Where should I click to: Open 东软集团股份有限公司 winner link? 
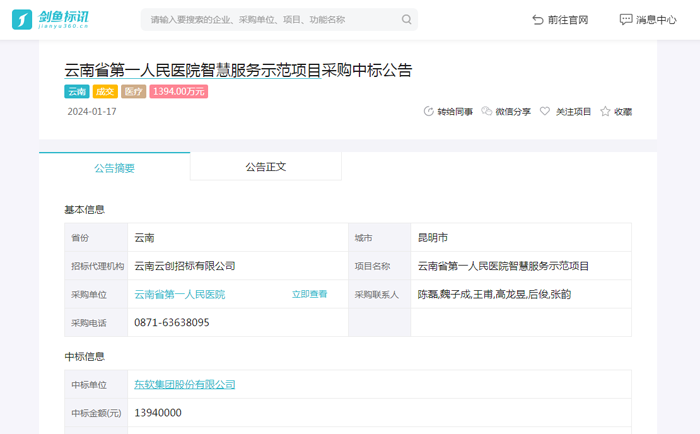185,384
